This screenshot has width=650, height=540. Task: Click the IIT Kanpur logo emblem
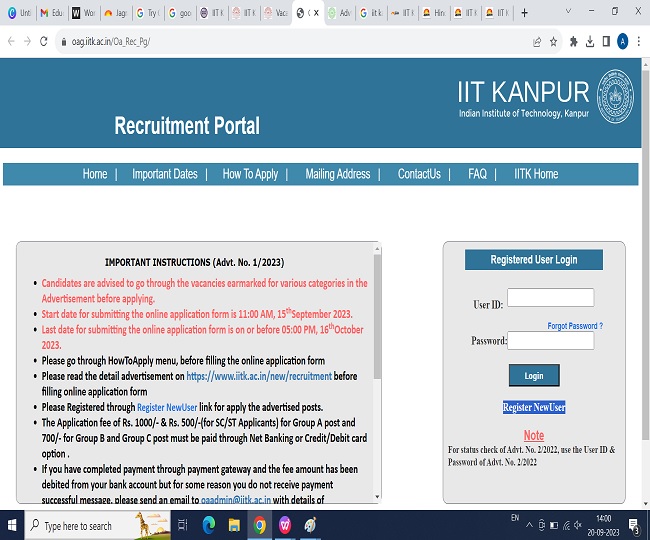click(615, 97)
